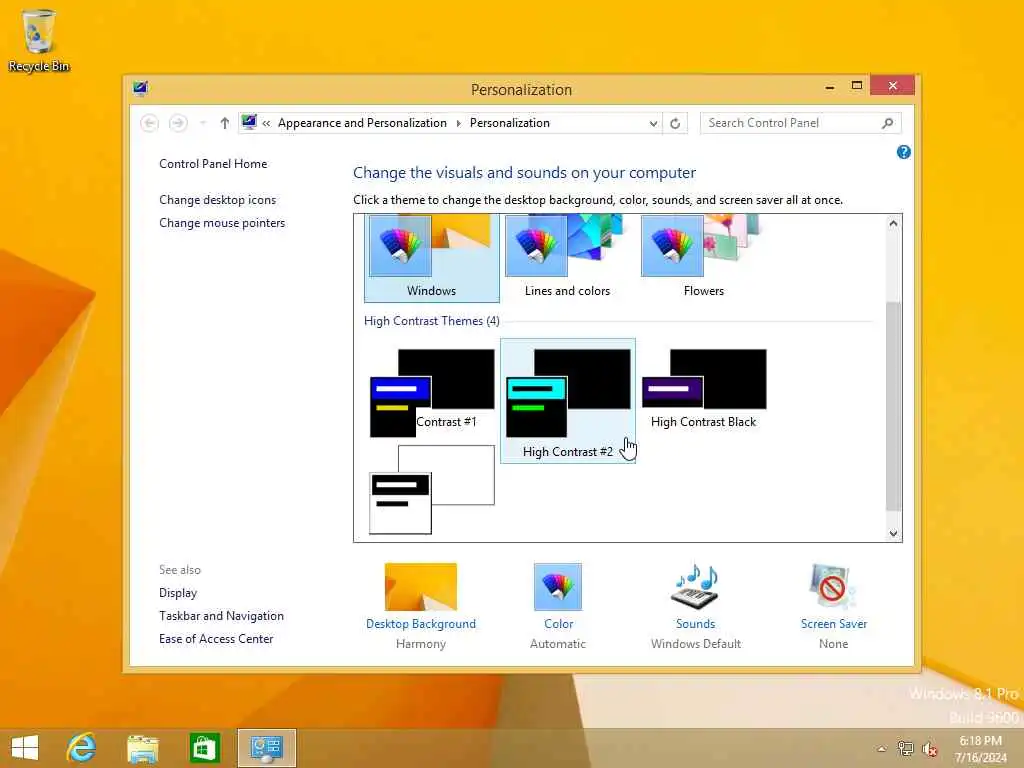Screen dimensions: 1024x768
Task: Click the muted volume tray icon
Action: (x=929, y=749)
